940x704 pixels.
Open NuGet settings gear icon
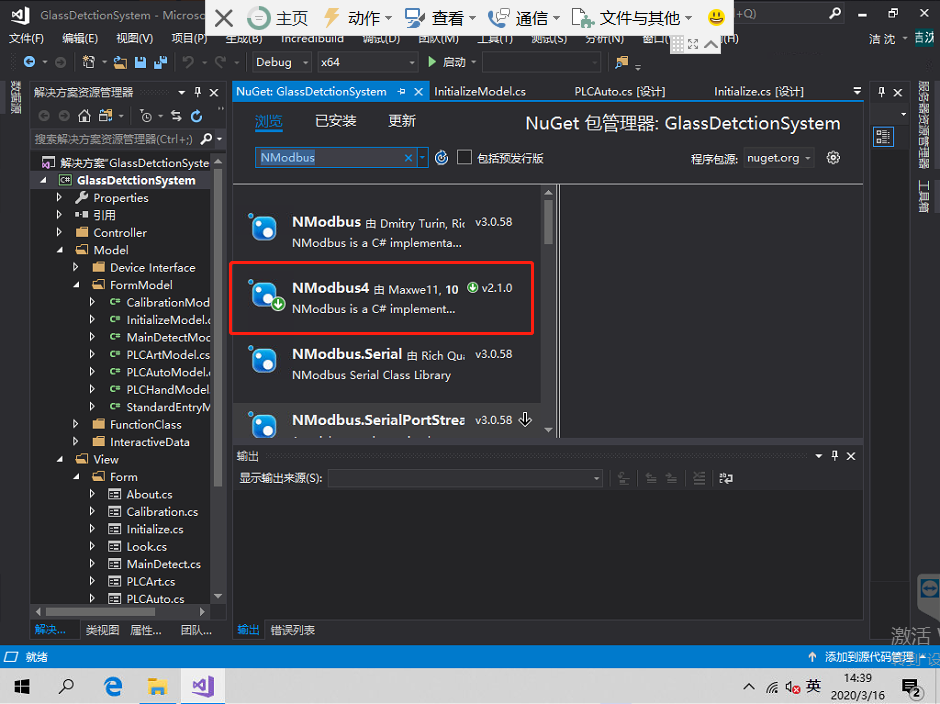[x=833, y=158]
